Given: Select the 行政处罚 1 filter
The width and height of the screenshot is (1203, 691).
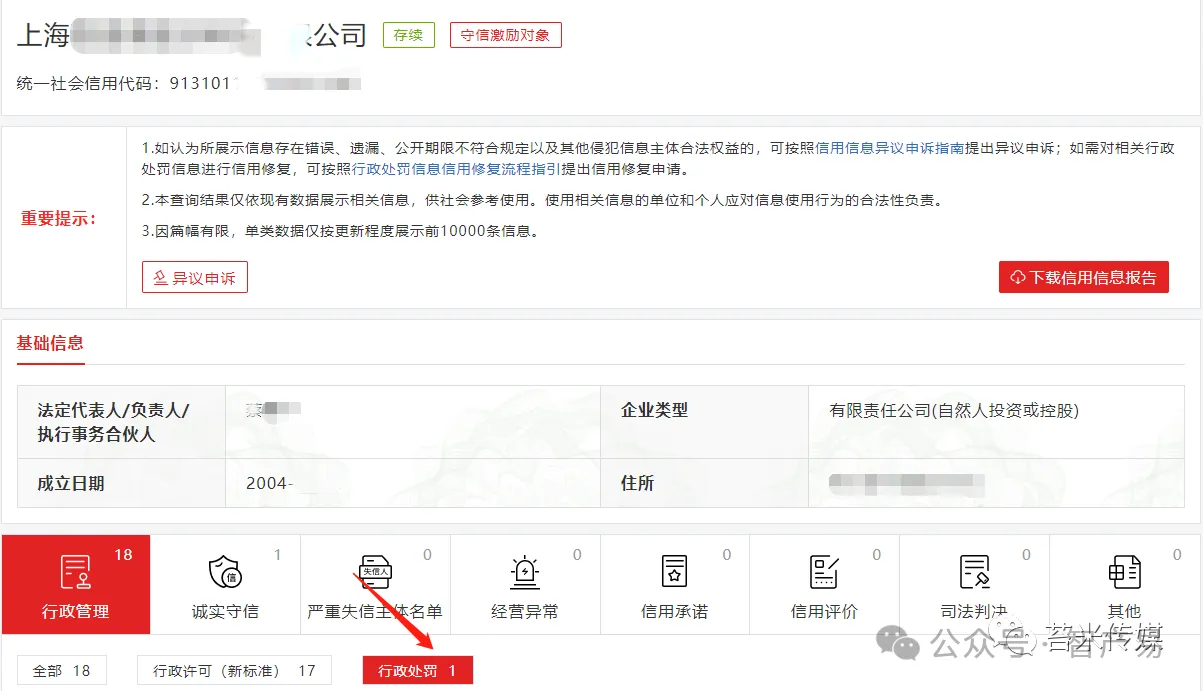Looking at the screenshot, I should [x=417, y=670].
